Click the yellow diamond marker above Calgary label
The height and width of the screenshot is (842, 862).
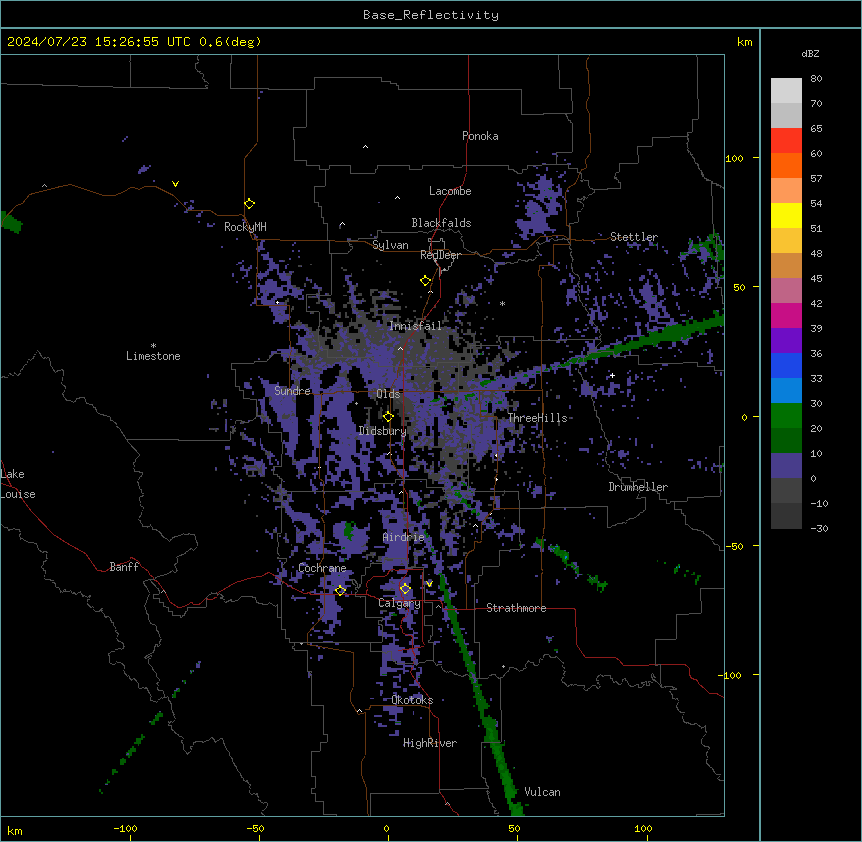point(405,589)
